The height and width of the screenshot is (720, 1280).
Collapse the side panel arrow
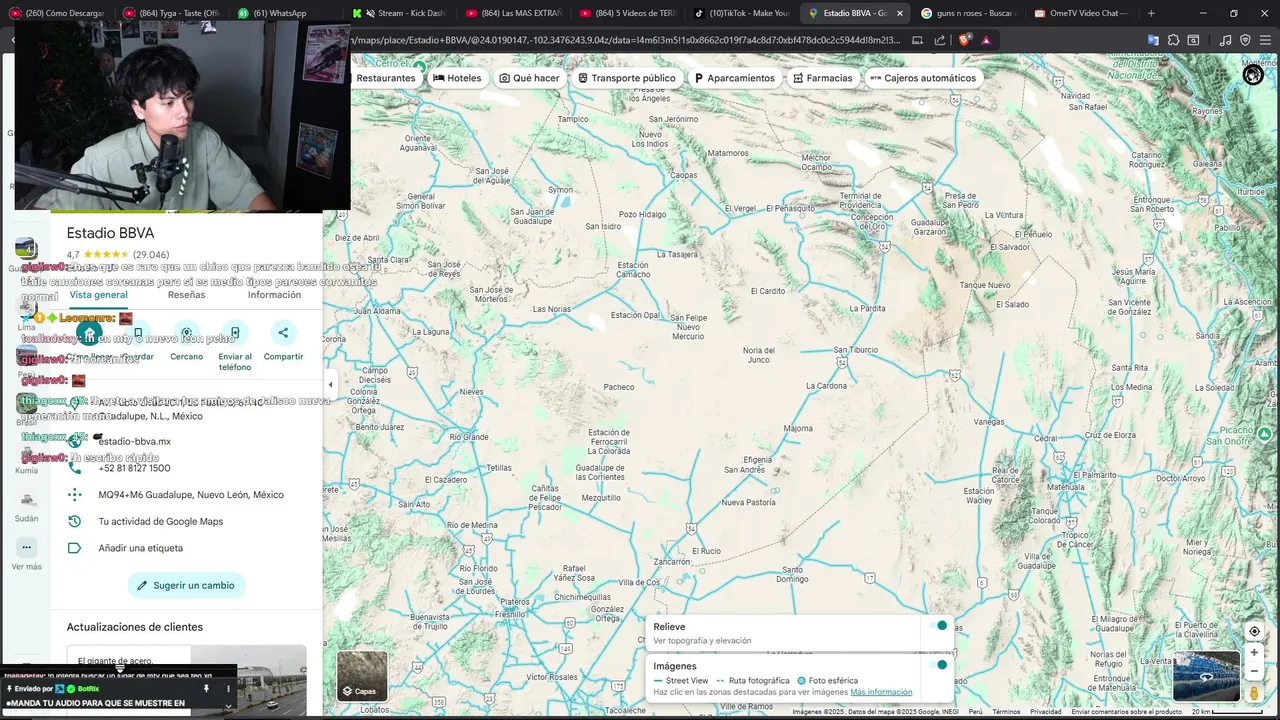point(330,384)
